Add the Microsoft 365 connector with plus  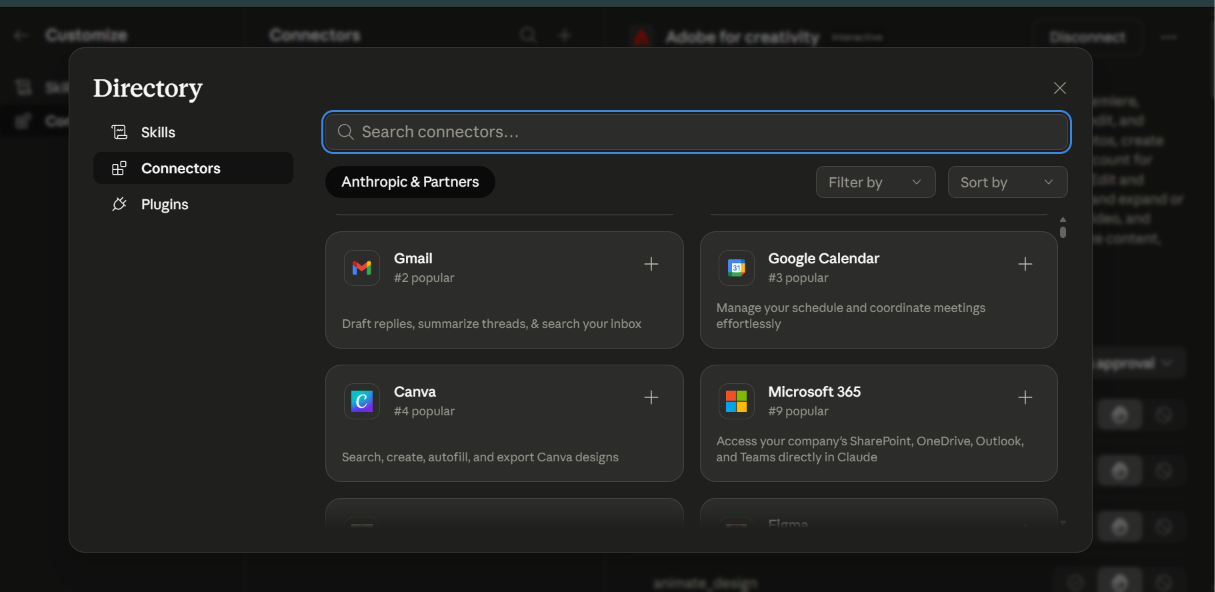(x=1025, y=397)
